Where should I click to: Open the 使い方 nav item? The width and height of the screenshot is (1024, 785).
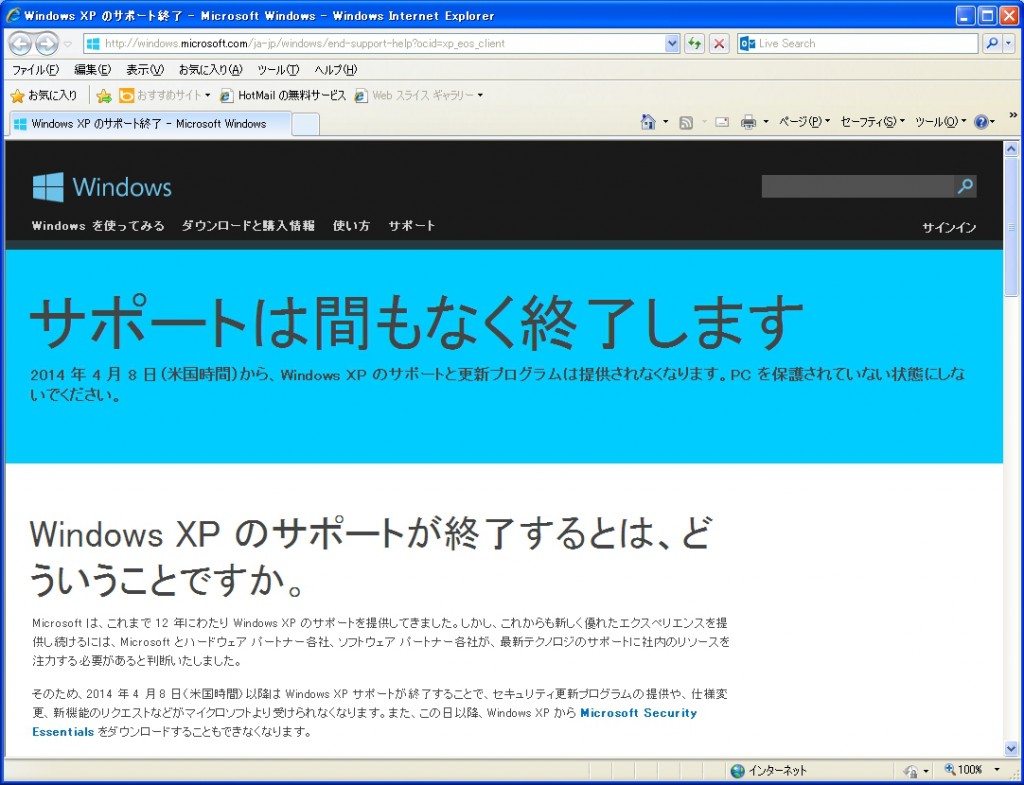(351, 226)
